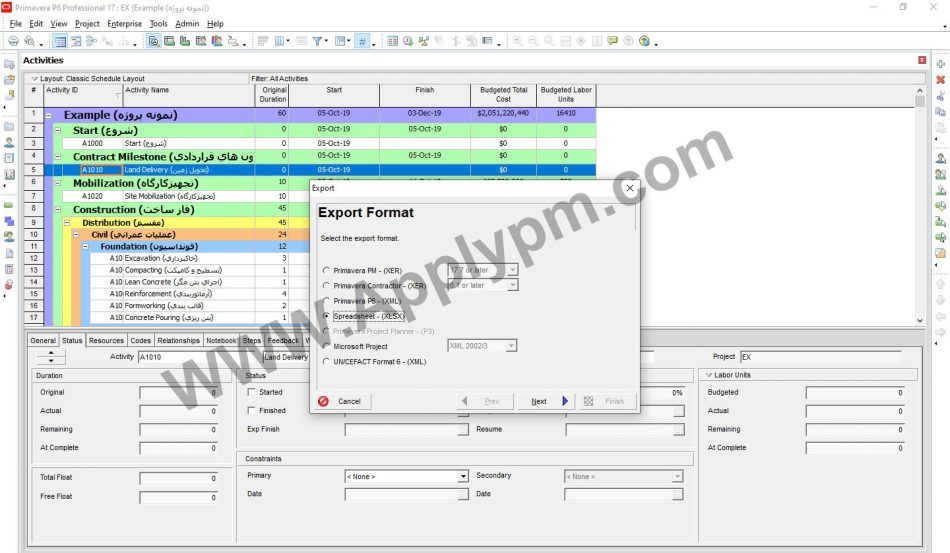Image resolution: width=950 pixels, height=553 pixels.
Task: Open Primary constraint dropdown
Action: (x=463, y=477)
